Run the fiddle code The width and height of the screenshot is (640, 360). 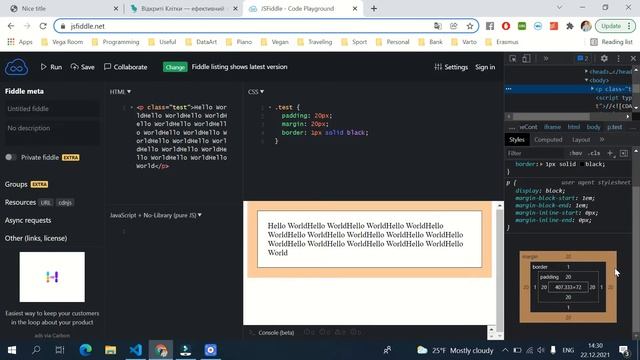click(x=51, y=67)
